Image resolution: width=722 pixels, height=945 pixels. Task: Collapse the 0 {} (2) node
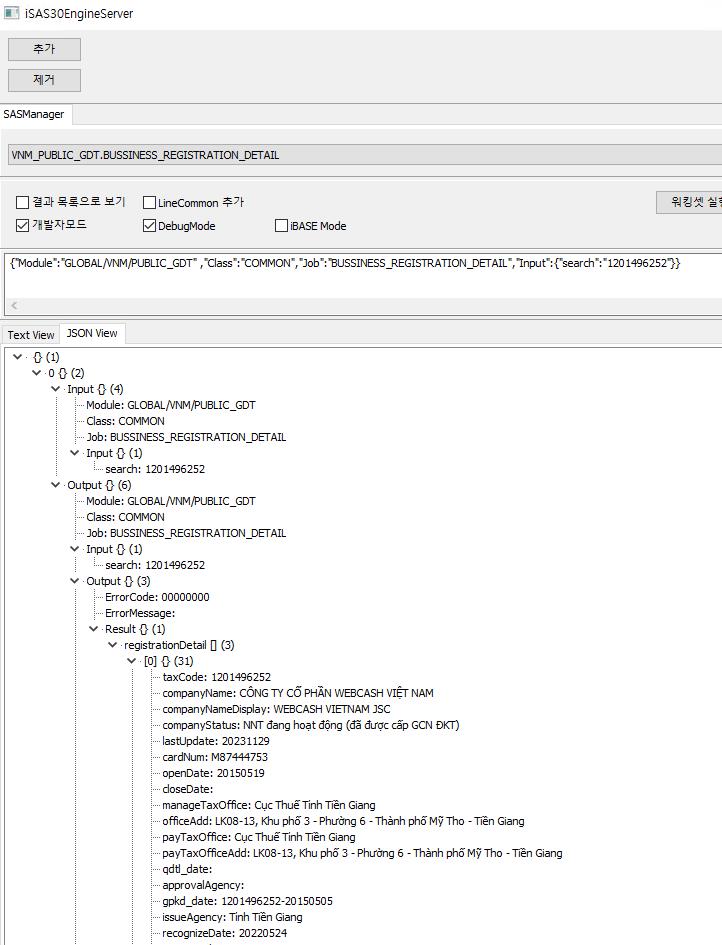[x=37, y=373]
